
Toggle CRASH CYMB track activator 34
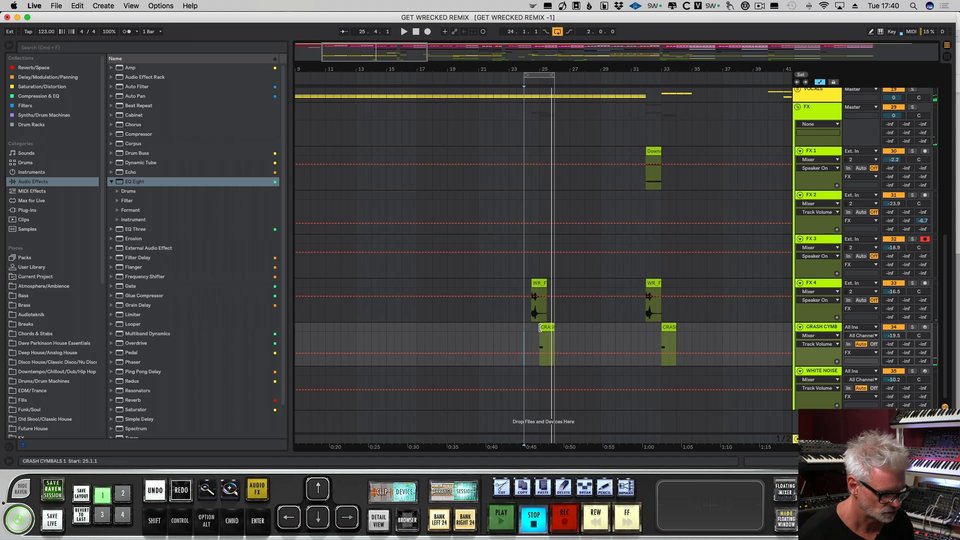coord(894,327)
